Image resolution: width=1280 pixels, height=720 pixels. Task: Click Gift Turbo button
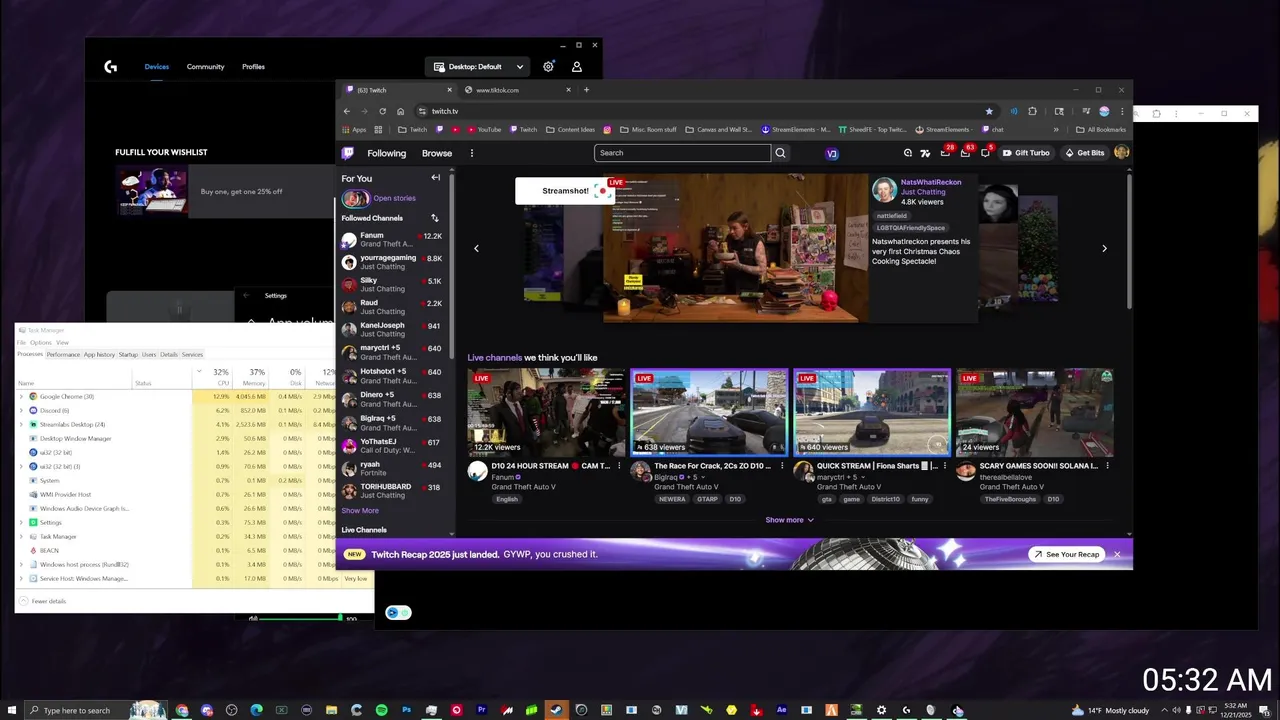pyautogui.click(x=1026, y=153)
